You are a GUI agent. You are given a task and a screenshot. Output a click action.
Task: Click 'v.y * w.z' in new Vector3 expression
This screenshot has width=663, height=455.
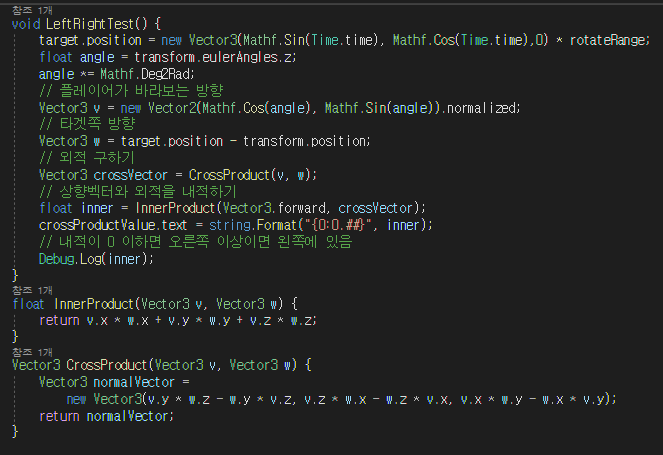tap(179, 399)
